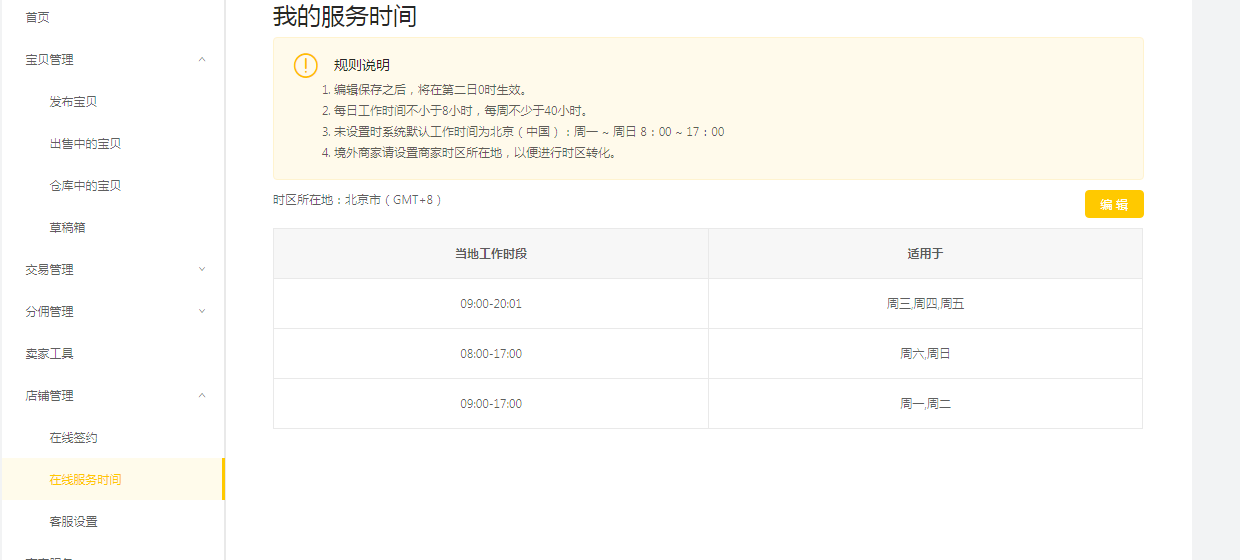Open 出售中的宝贝 list

click(x=85, y=144)
